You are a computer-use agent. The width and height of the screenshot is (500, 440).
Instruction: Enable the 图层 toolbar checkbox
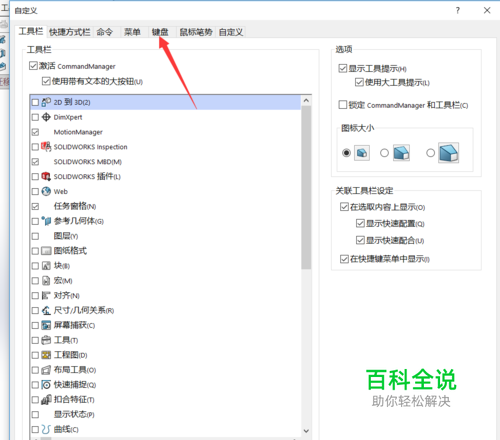pyautogui.click(x=35, y=236)
